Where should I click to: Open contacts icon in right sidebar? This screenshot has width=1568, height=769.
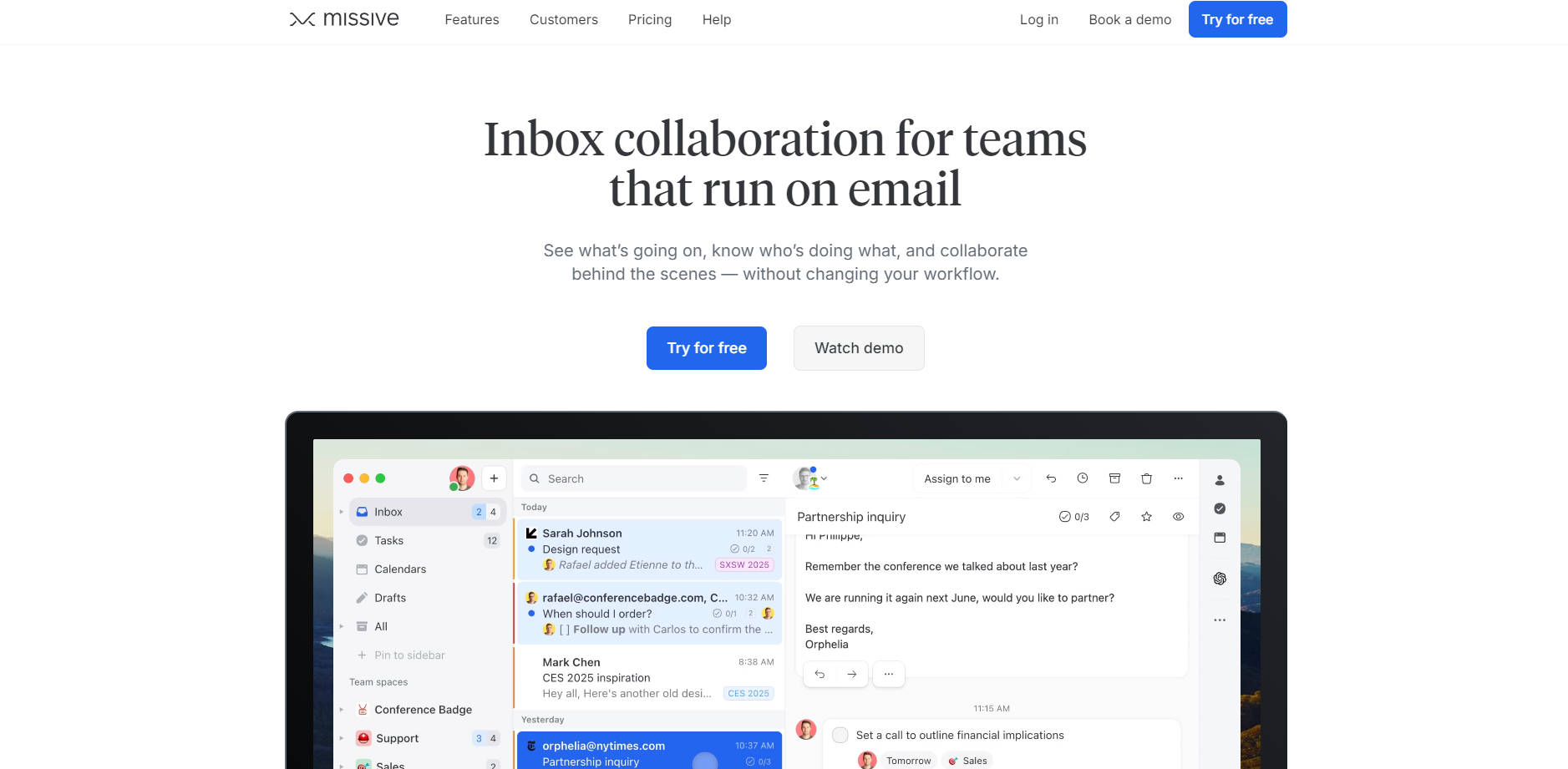[1220, 480]
